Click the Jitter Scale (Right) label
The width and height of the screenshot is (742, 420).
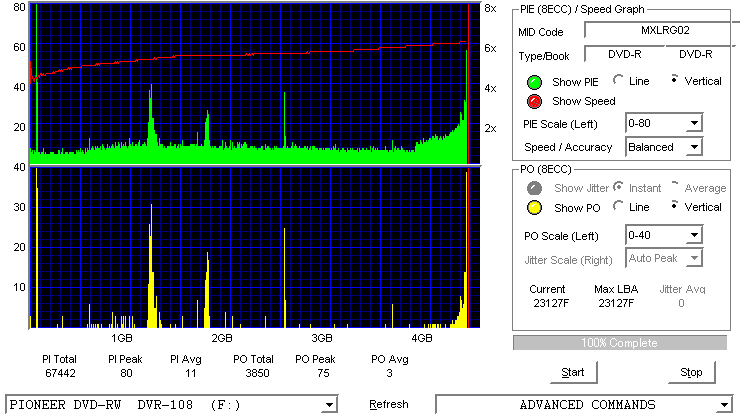[568, 260]
